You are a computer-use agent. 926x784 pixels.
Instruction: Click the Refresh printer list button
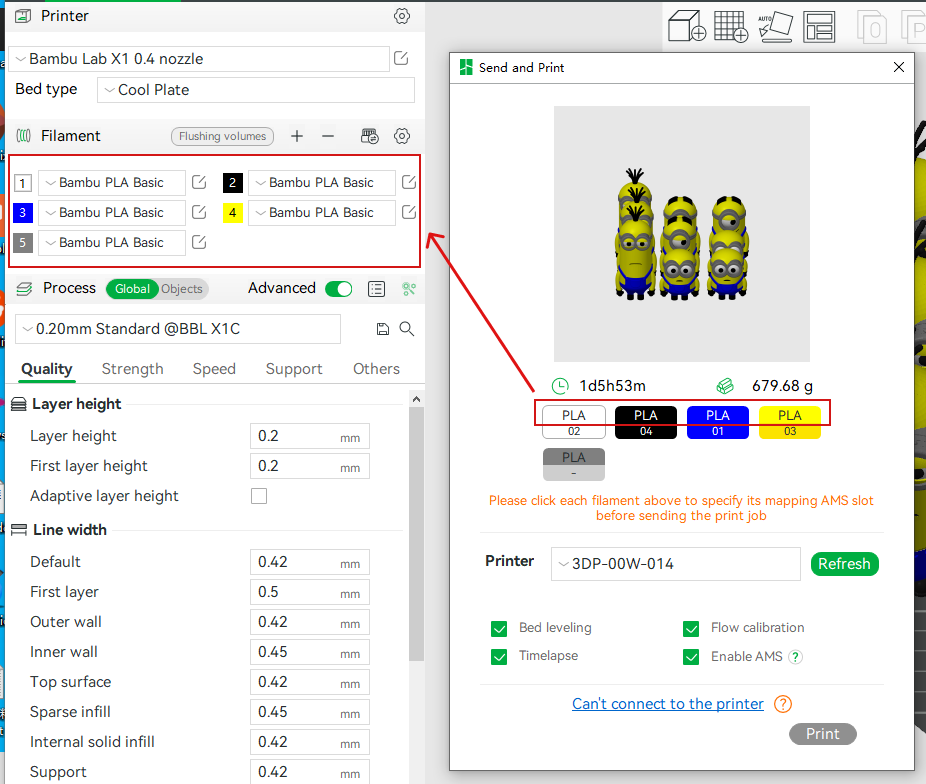click(x=844, y=564)
